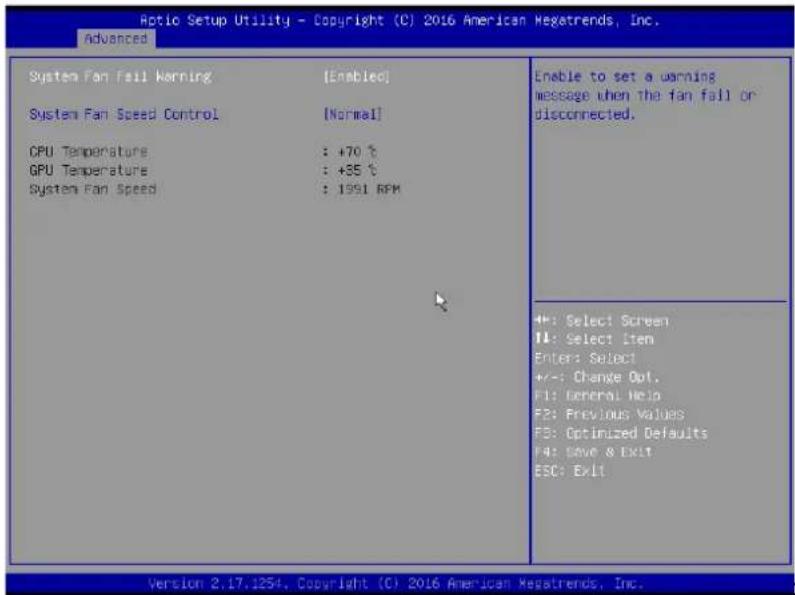Viewport: 795px width, 595px height.
Task: Click the ESC: Exit hint
Action: click(570, 471)
